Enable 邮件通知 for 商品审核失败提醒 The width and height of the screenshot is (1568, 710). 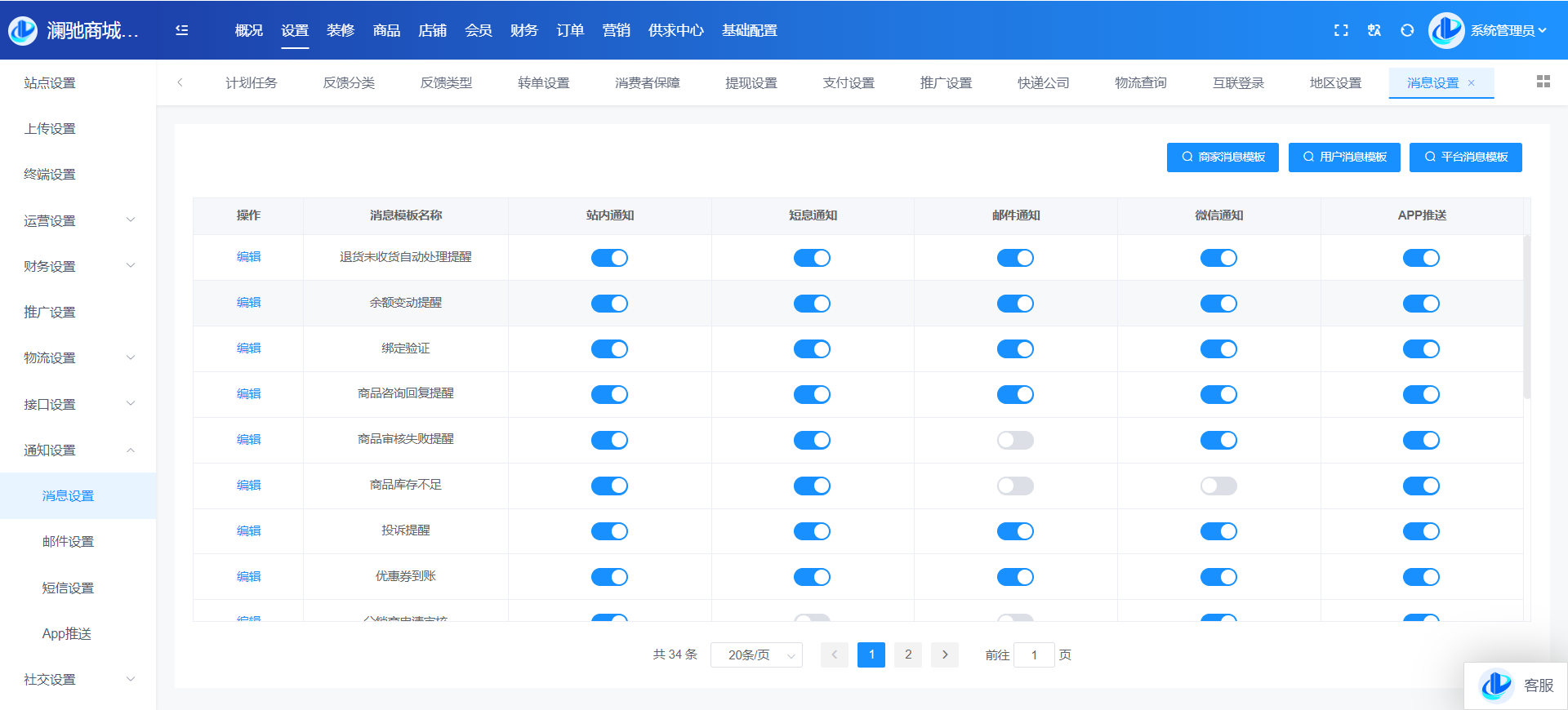pos(1015,441)
